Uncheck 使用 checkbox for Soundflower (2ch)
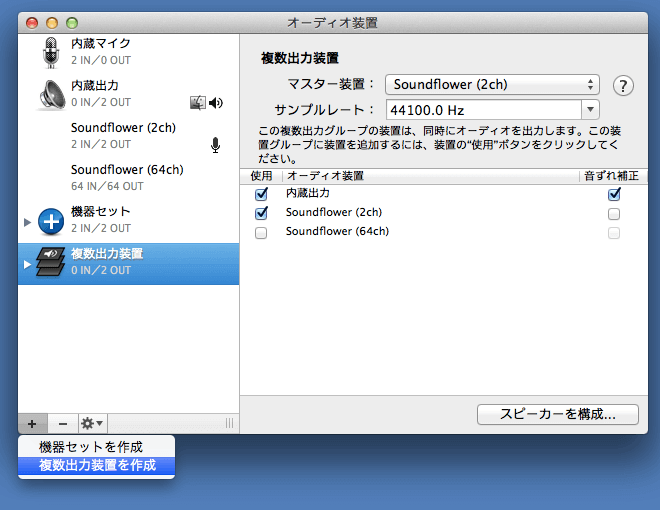 click(x=262, y=213)
